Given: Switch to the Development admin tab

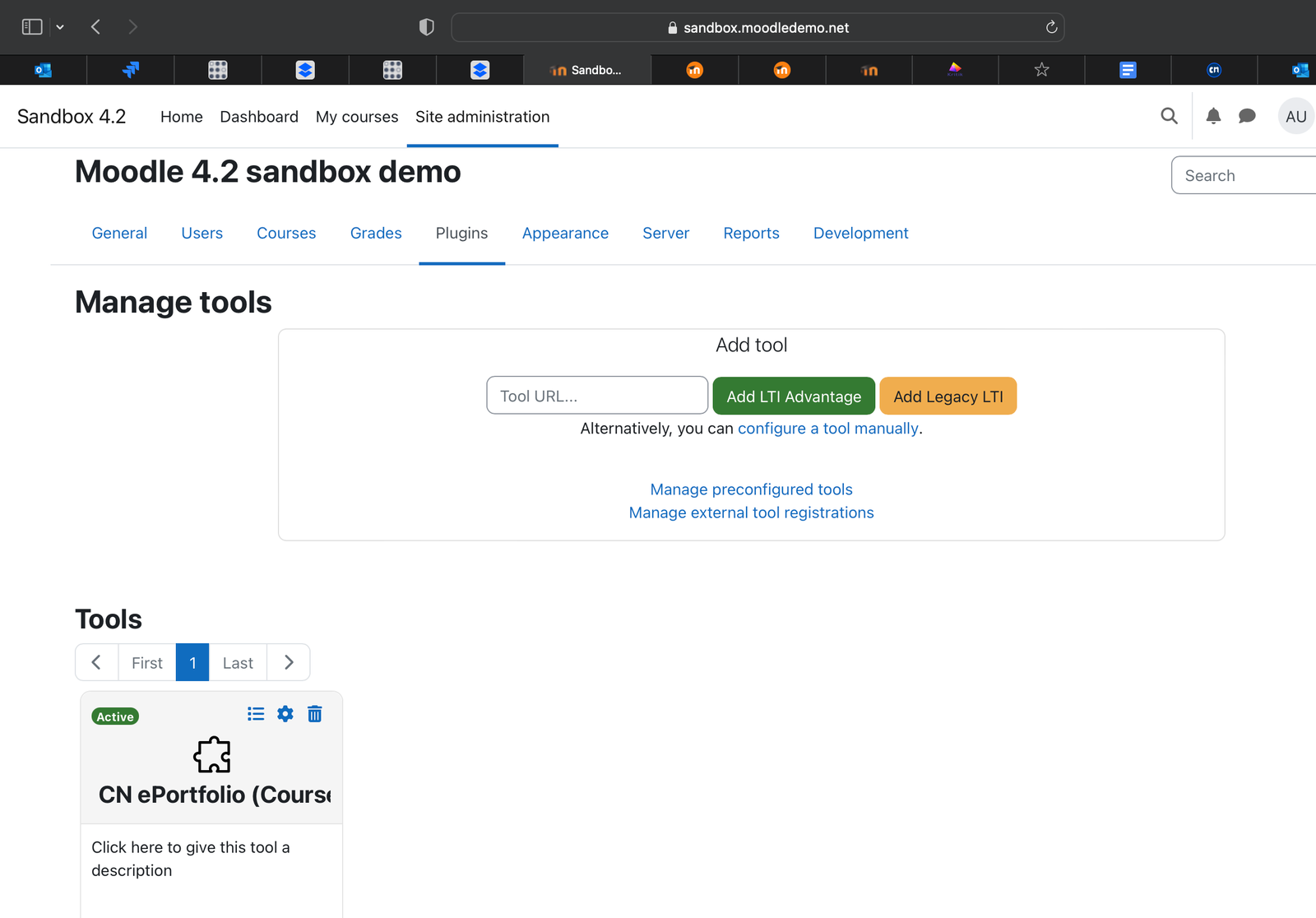Looking at the screenshot, I should tap(860, 233).
